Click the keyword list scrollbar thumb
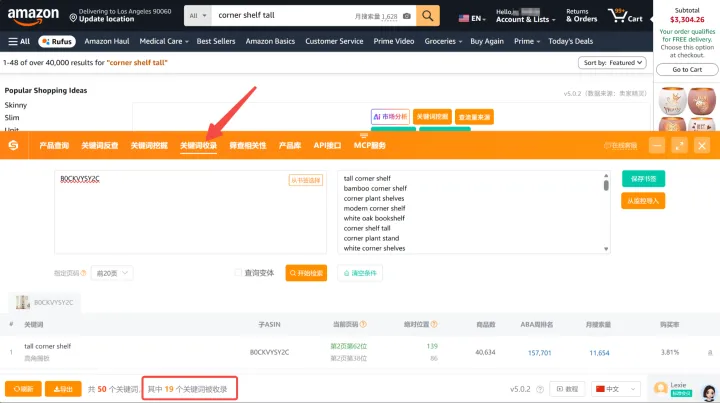The height and width of the screenshot is (403, 720). (606, 185)
